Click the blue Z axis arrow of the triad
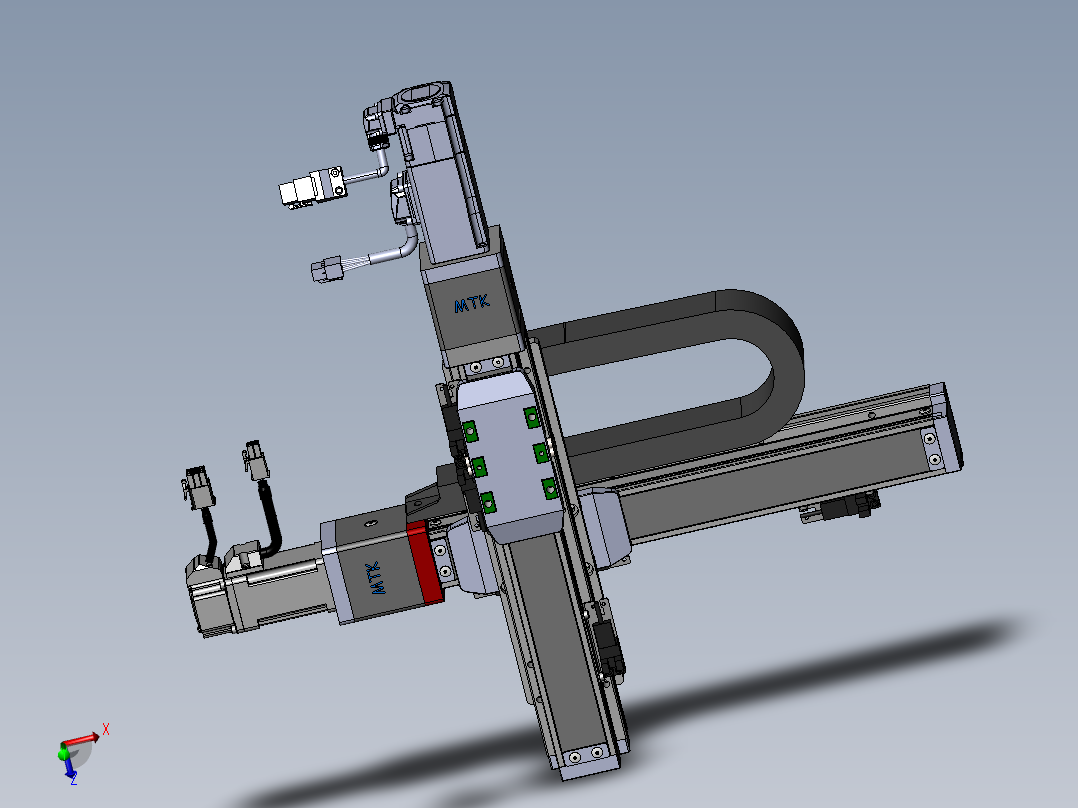 tap(69, 769)
